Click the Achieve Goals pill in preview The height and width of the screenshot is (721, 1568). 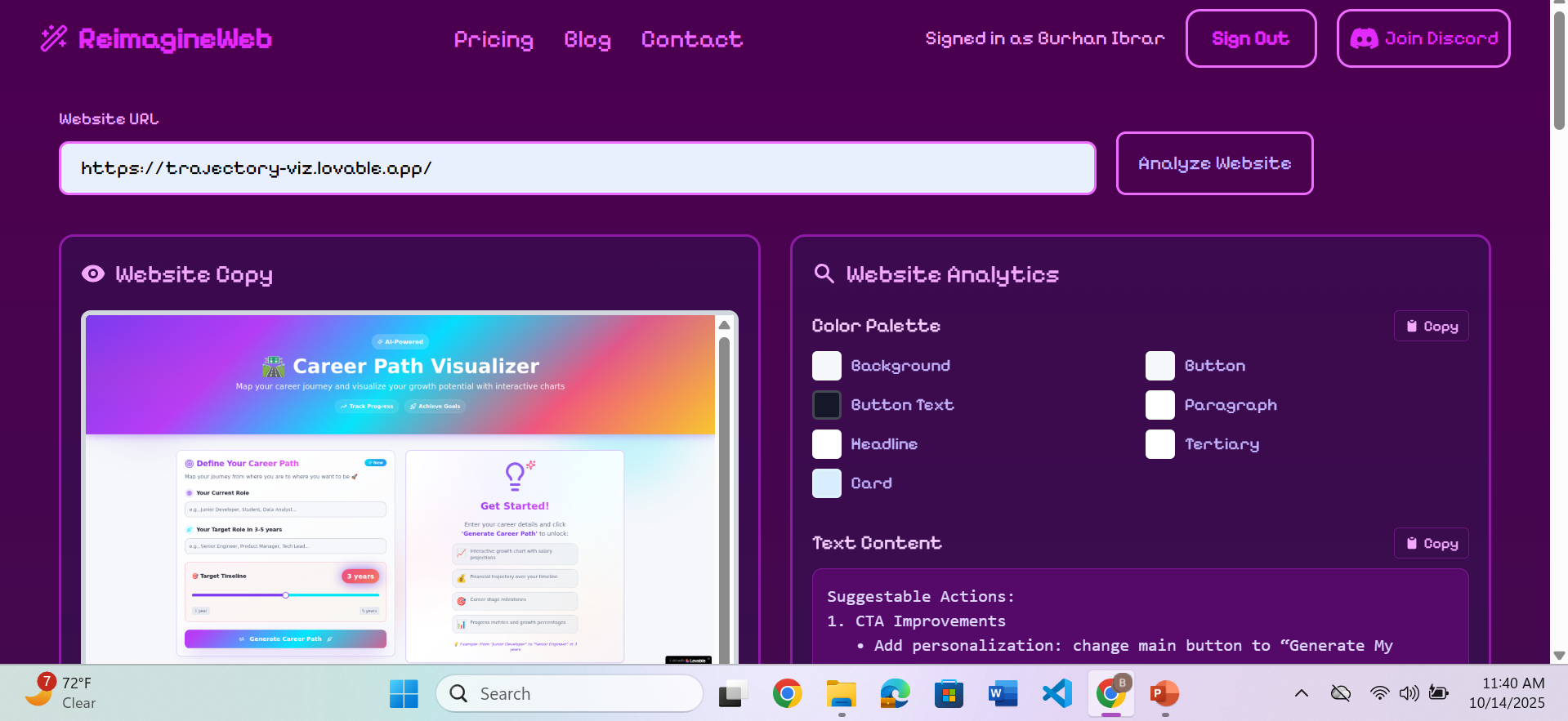(435, 406)
